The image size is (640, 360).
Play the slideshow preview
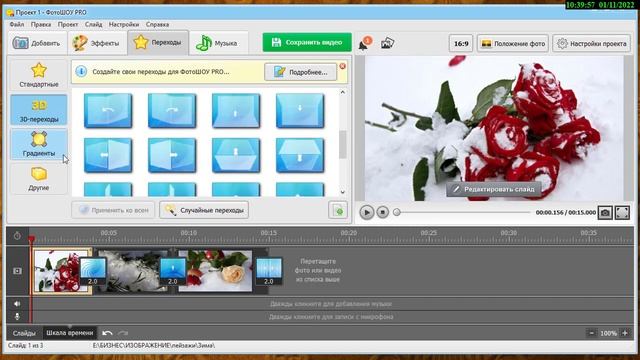pos(367,212)
